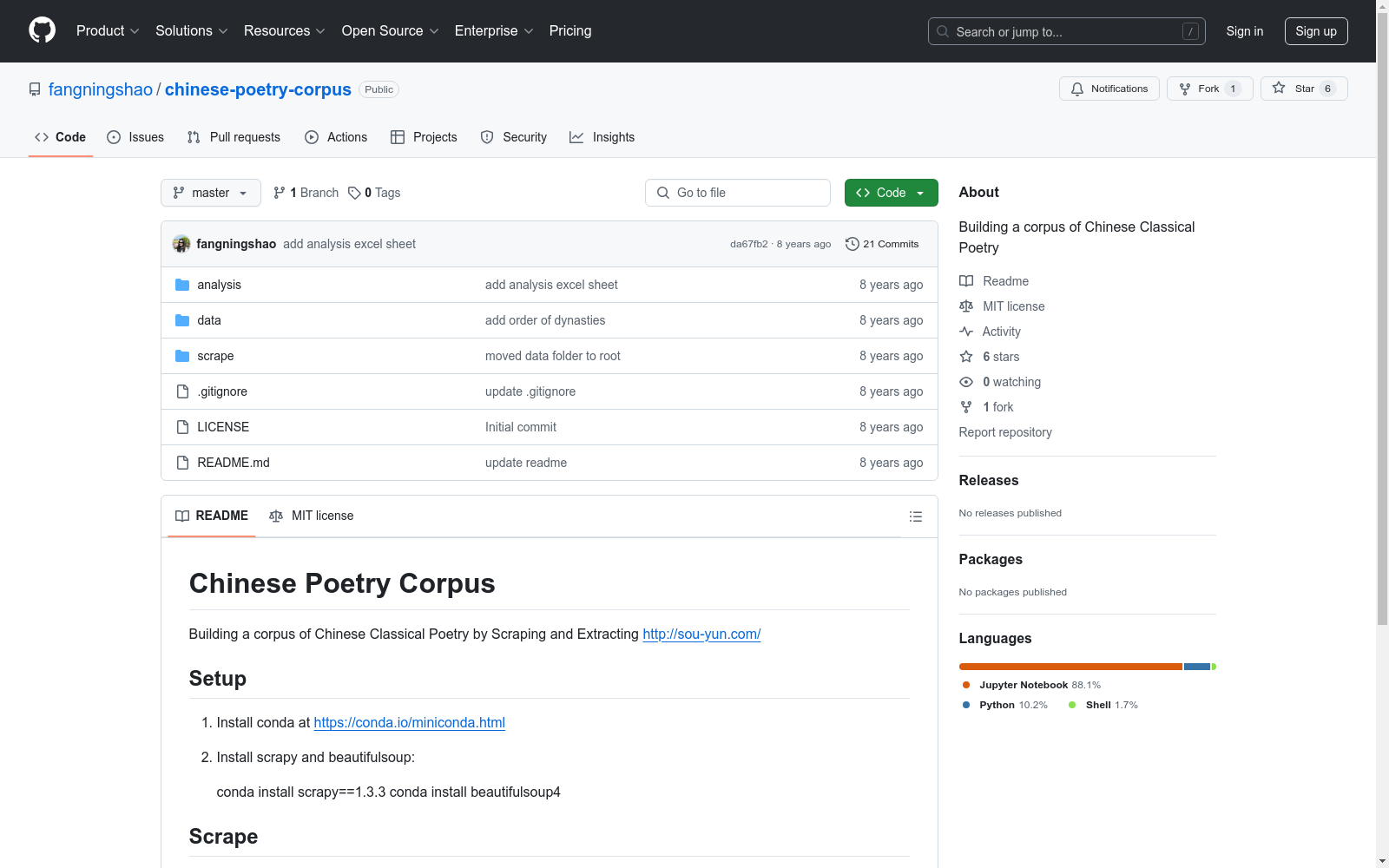Click the analysis folder icon
This screenshot has width=1389, height=868.
182,285
